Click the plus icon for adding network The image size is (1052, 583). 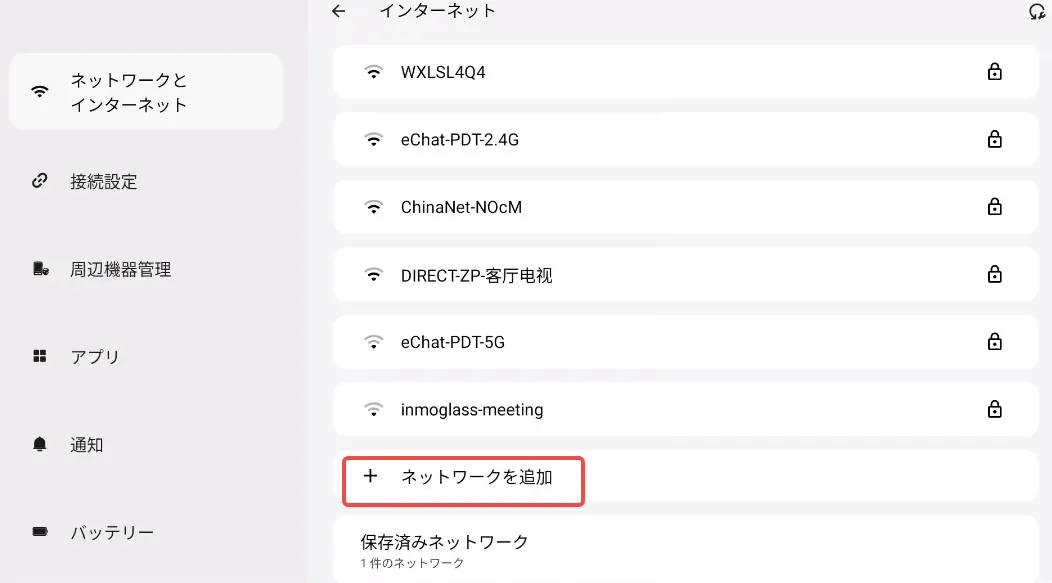371,477
